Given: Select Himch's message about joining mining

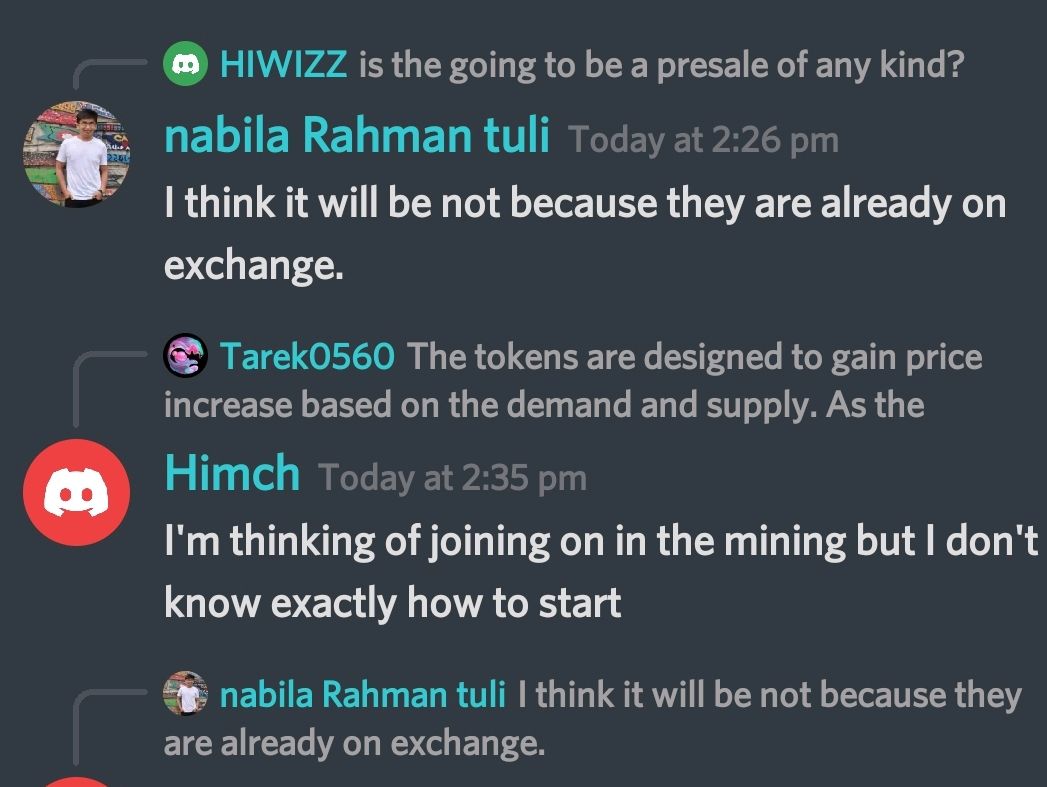Looking at the screenshot, I should (601, 571).
